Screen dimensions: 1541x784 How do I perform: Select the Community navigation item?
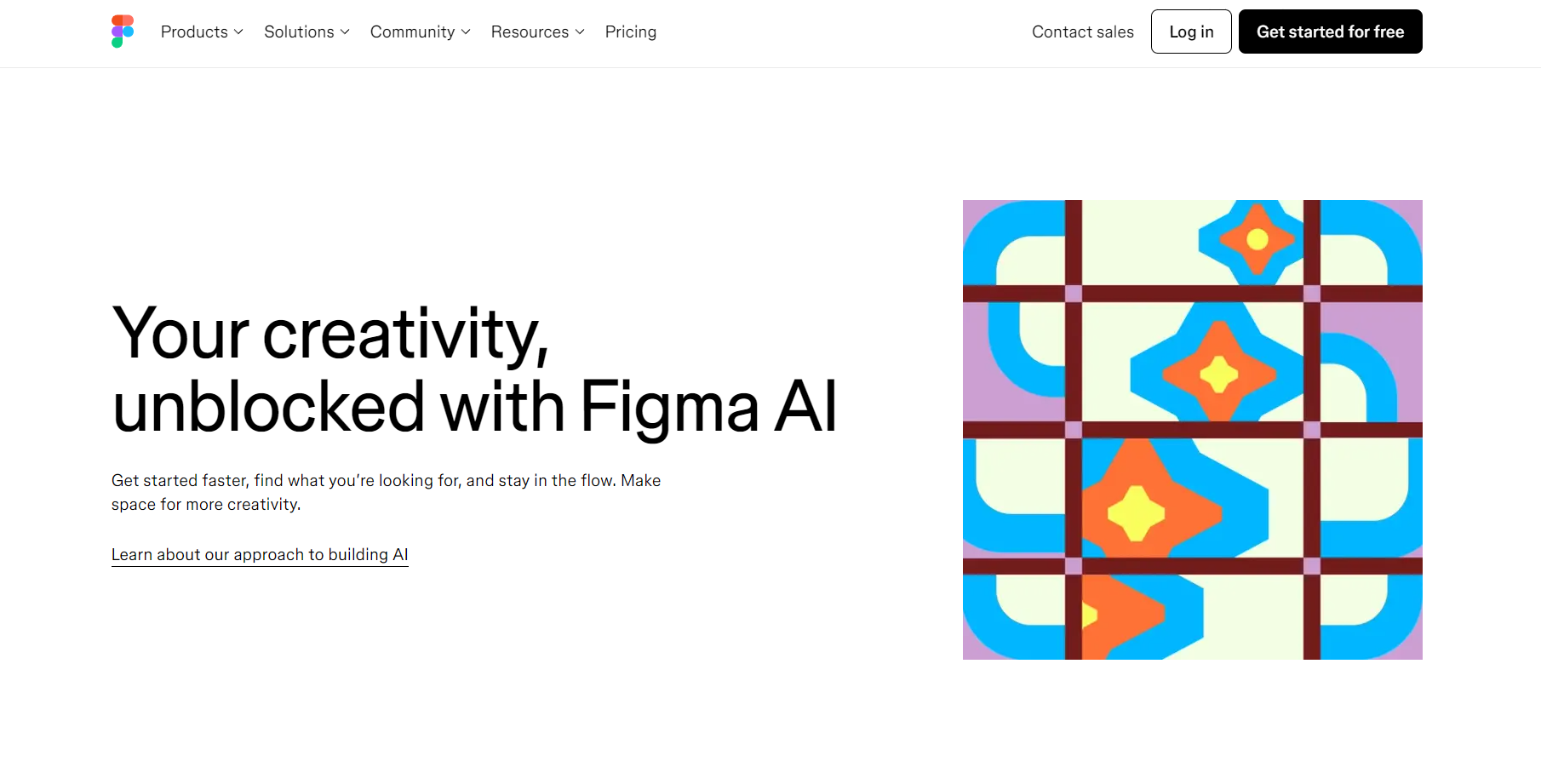[x=413, y=31]
